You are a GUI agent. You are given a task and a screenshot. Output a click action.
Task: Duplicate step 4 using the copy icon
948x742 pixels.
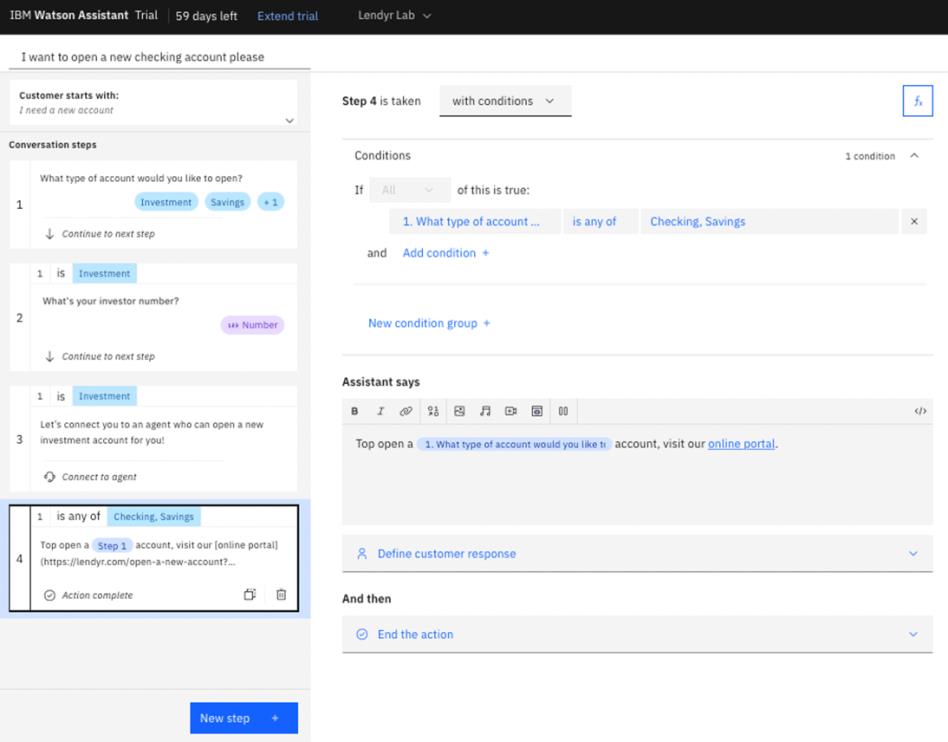pyautogui.click(x=250, y=594)
